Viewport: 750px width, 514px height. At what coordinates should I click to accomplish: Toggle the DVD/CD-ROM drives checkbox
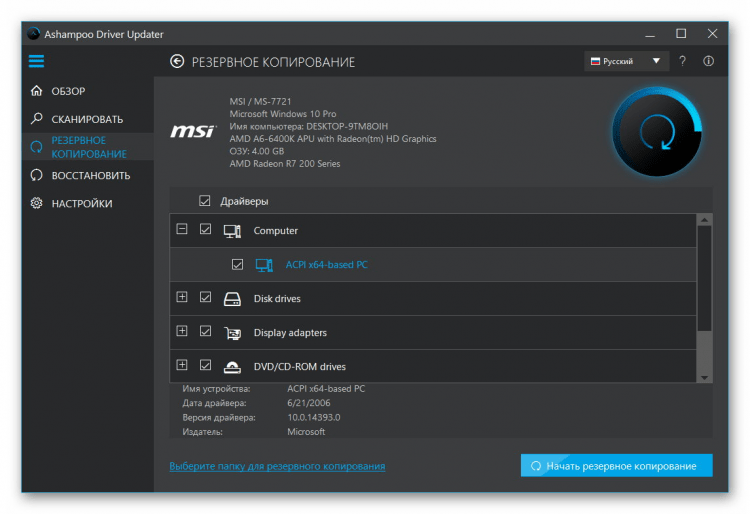205,365
